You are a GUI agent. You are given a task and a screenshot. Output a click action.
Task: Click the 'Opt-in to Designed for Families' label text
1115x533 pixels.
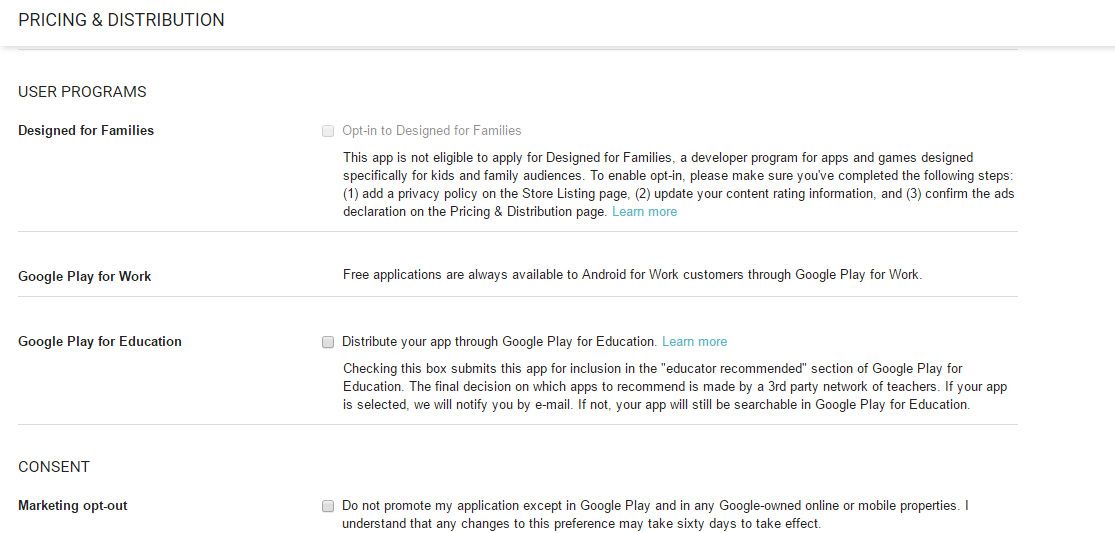[x=431, y=131]
